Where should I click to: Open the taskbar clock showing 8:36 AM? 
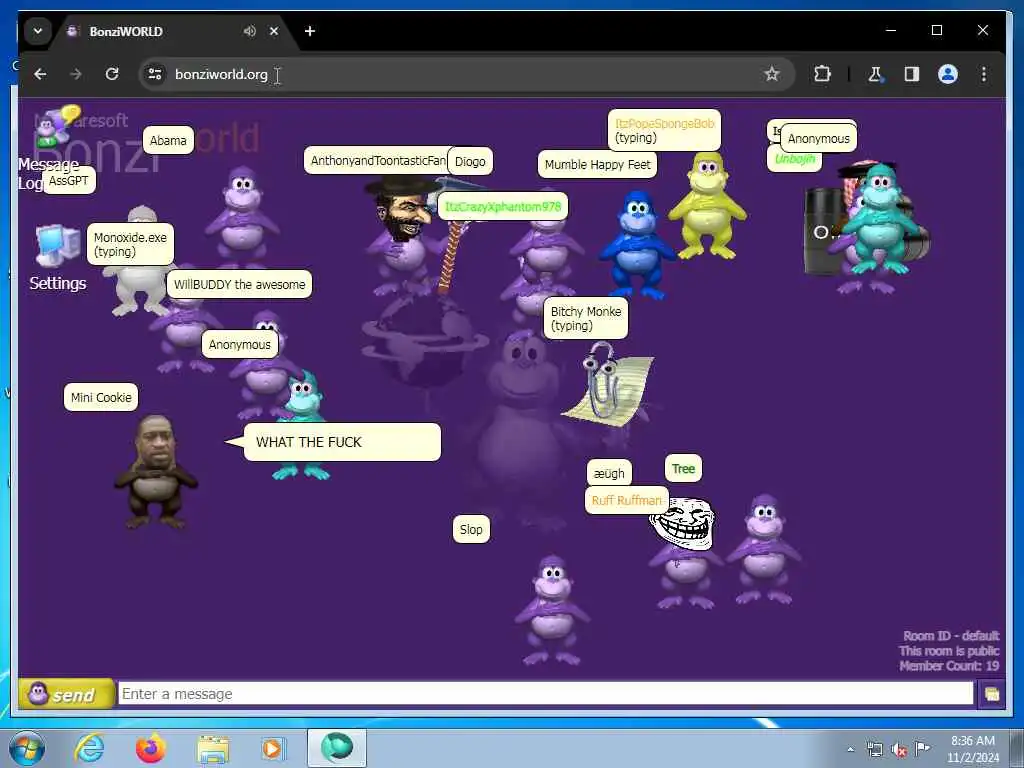(973, 749)
